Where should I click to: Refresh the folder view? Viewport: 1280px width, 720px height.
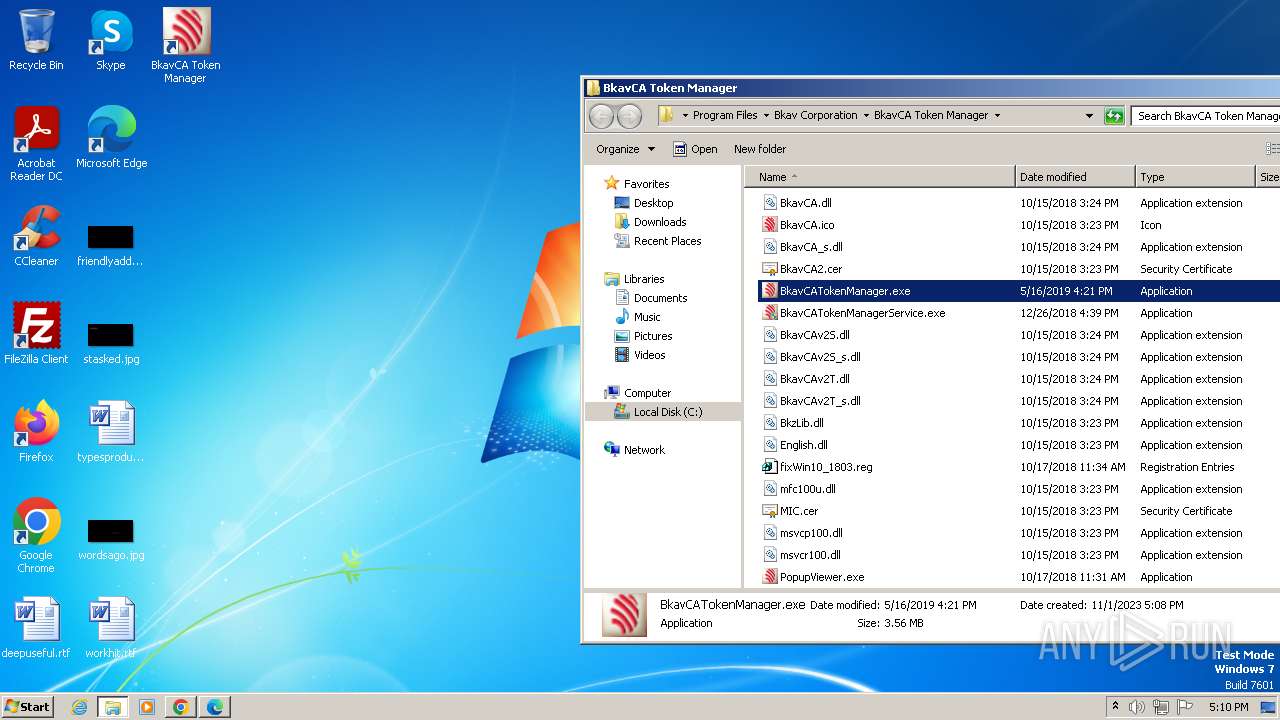[1114, 116]
